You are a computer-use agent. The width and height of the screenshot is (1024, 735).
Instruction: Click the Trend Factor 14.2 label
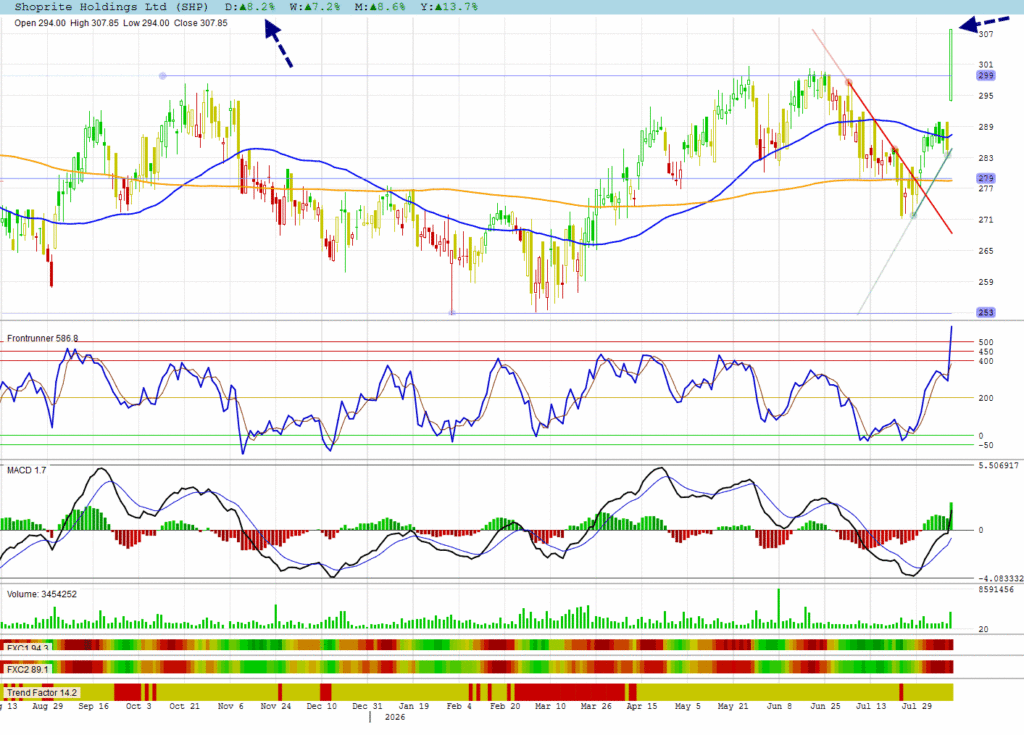click(x=42, y=693)
